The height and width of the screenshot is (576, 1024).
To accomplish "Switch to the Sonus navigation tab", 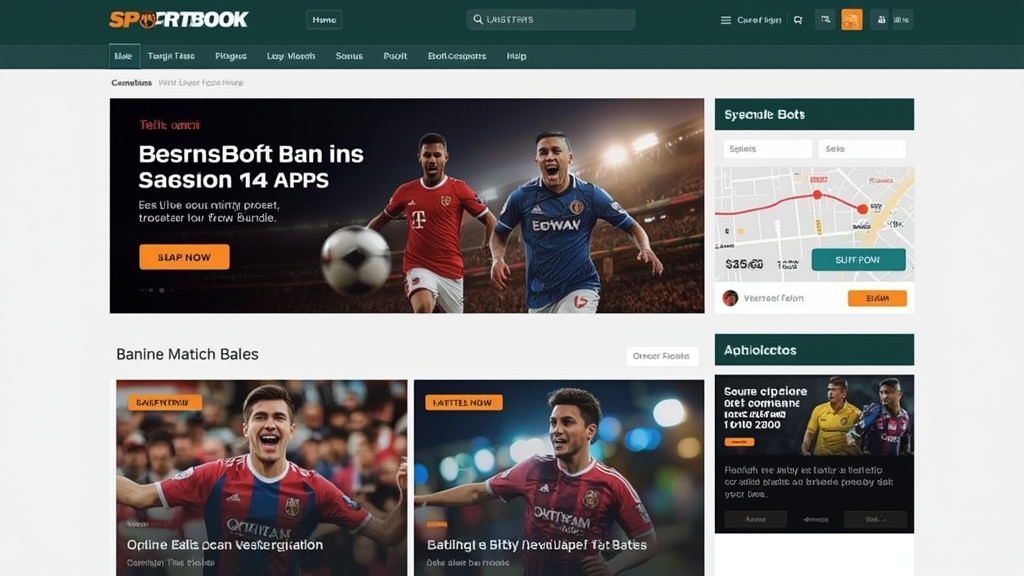I will (349, 57).
